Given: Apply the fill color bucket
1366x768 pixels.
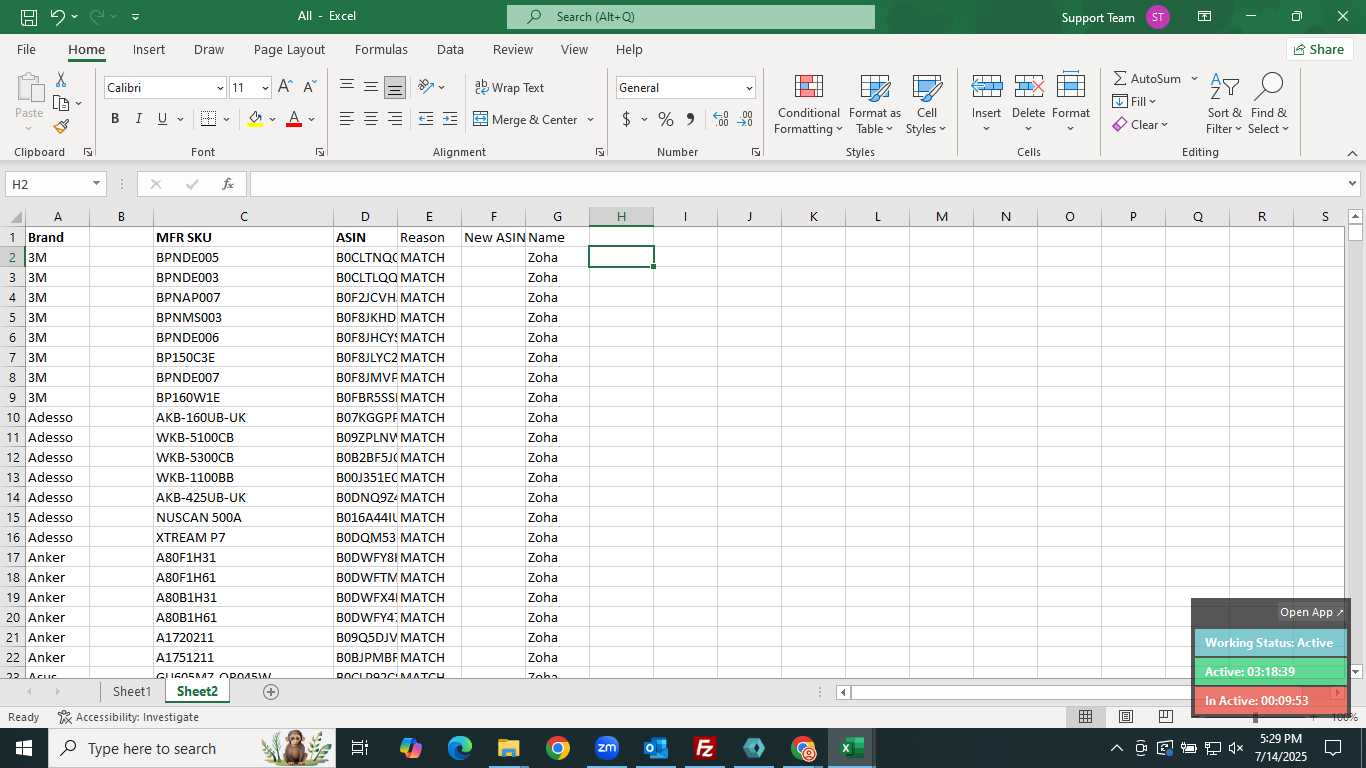Looking at the screenshot, I should pos(255,119).
